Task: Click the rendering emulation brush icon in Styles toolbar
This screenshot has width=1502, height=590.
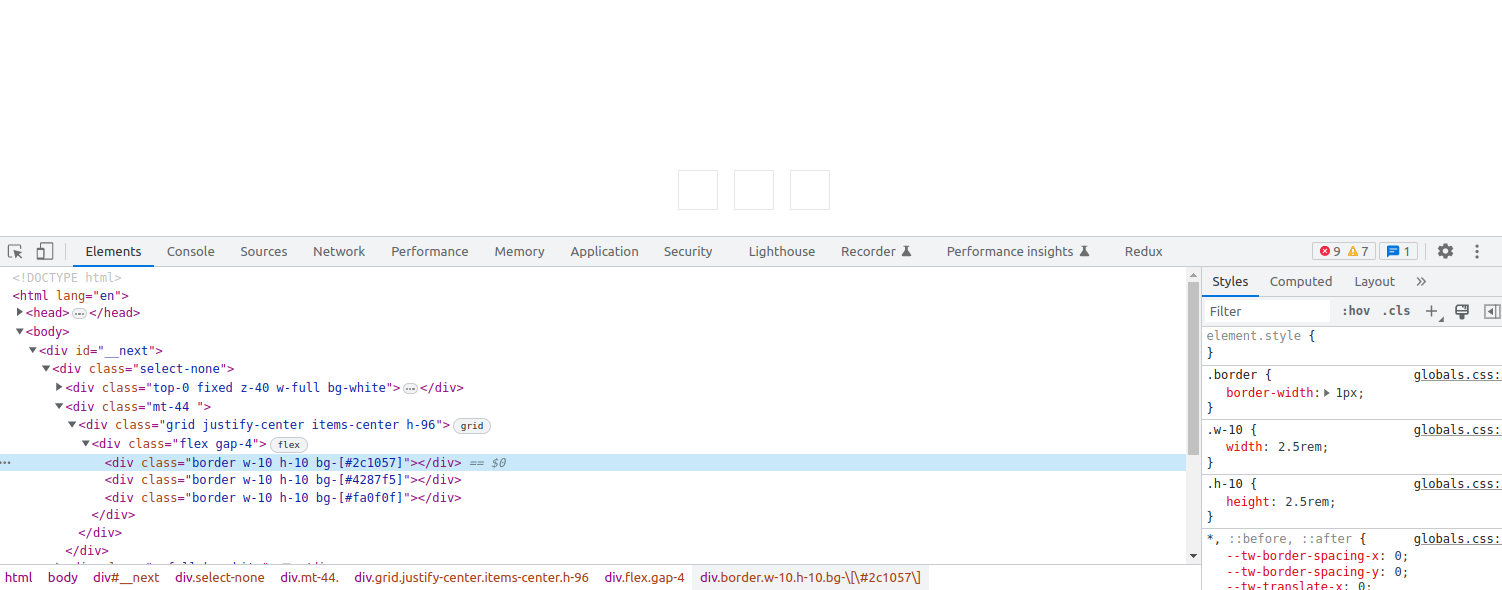Action: tap(1462, 311)
